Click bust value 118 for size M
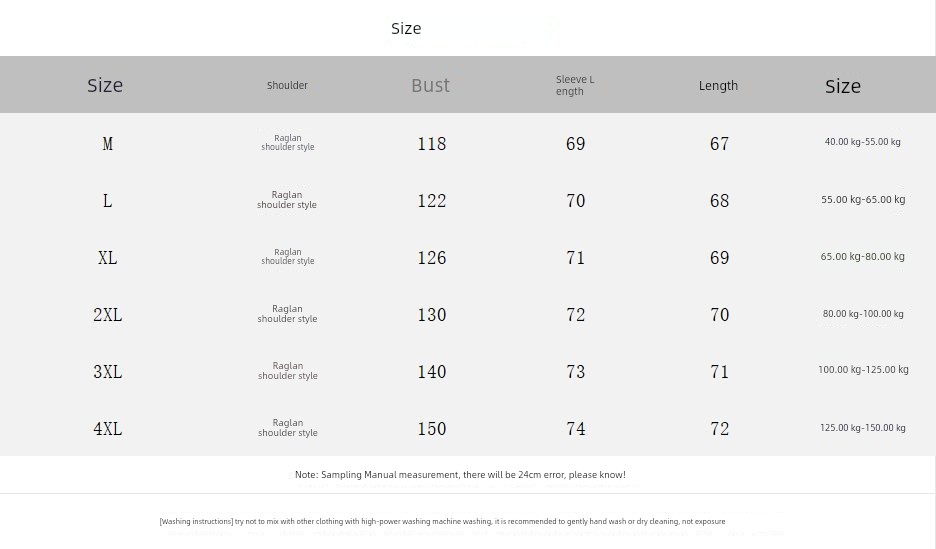 click(432, 144)
